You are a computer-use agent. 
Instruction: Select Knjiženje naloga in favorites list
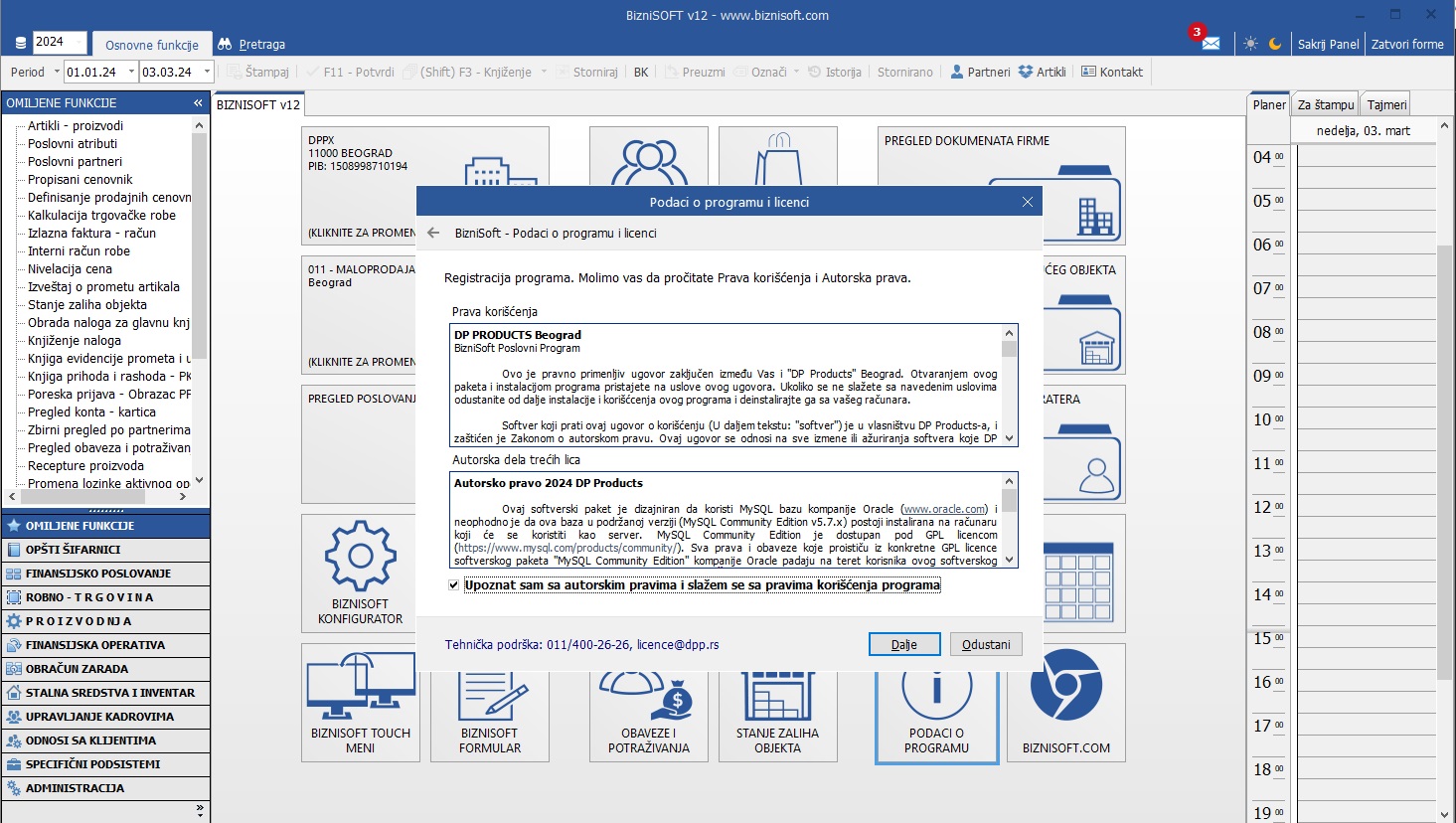[x=75, y=341]
